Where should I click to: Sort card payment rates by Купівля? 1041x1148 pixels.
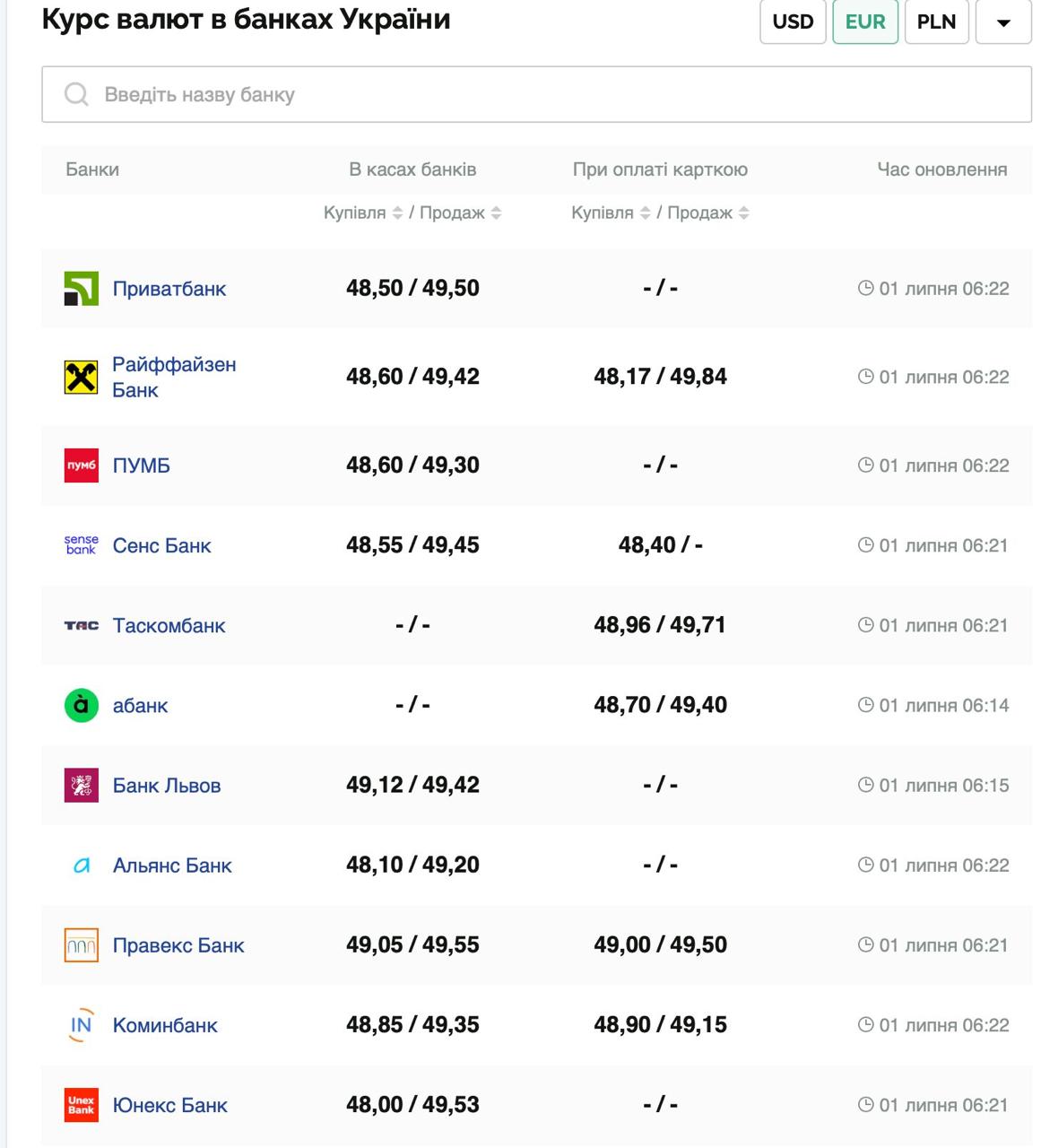(x=611, y=213)
